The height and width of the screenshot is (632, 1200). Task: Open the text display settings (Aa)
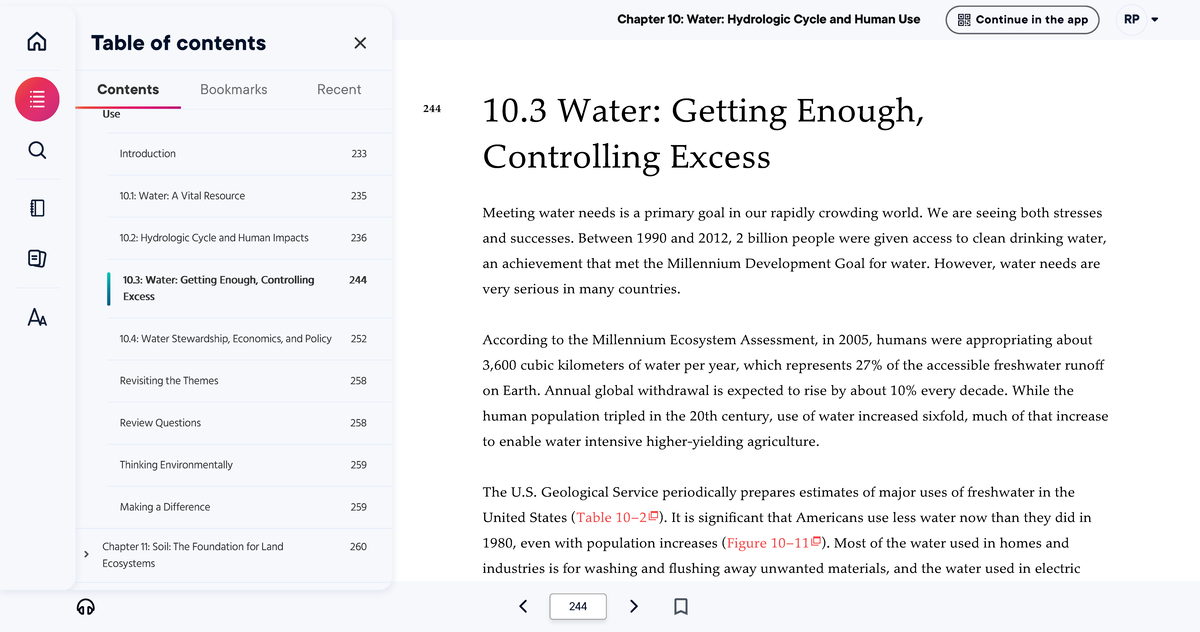[36, 315]
